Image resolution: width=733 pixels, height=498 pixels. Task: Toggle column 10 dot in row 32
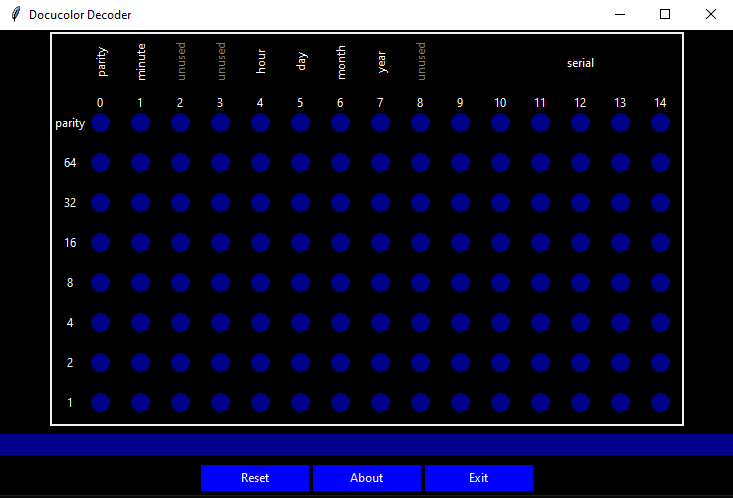point(500,202)
